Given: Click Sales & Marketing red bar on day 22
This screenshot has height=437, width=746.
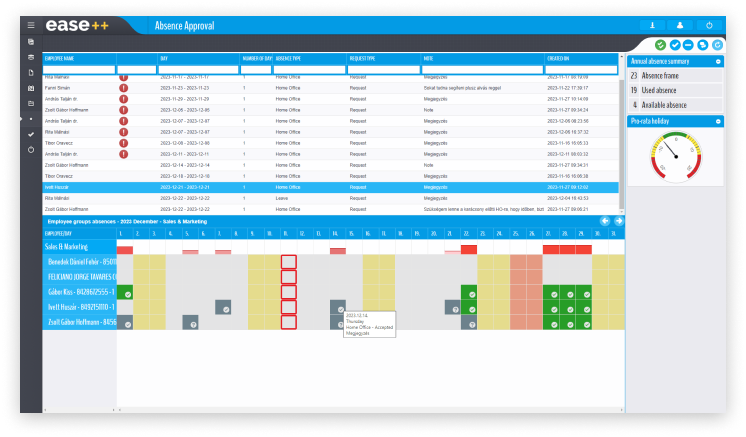Looking at the screenshot, I should pyautogui.click(x=469, y=249).
